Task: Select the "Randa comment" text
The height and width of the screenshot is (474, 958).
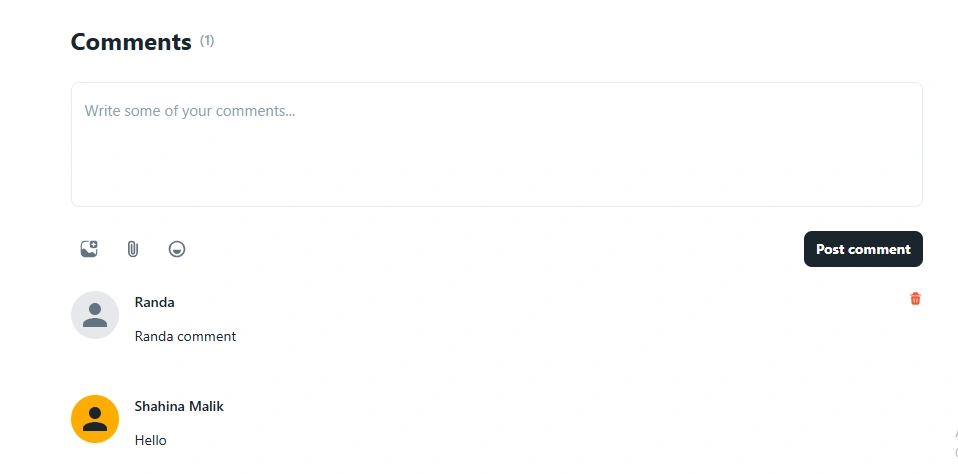Action: click(x=185, y=337)
